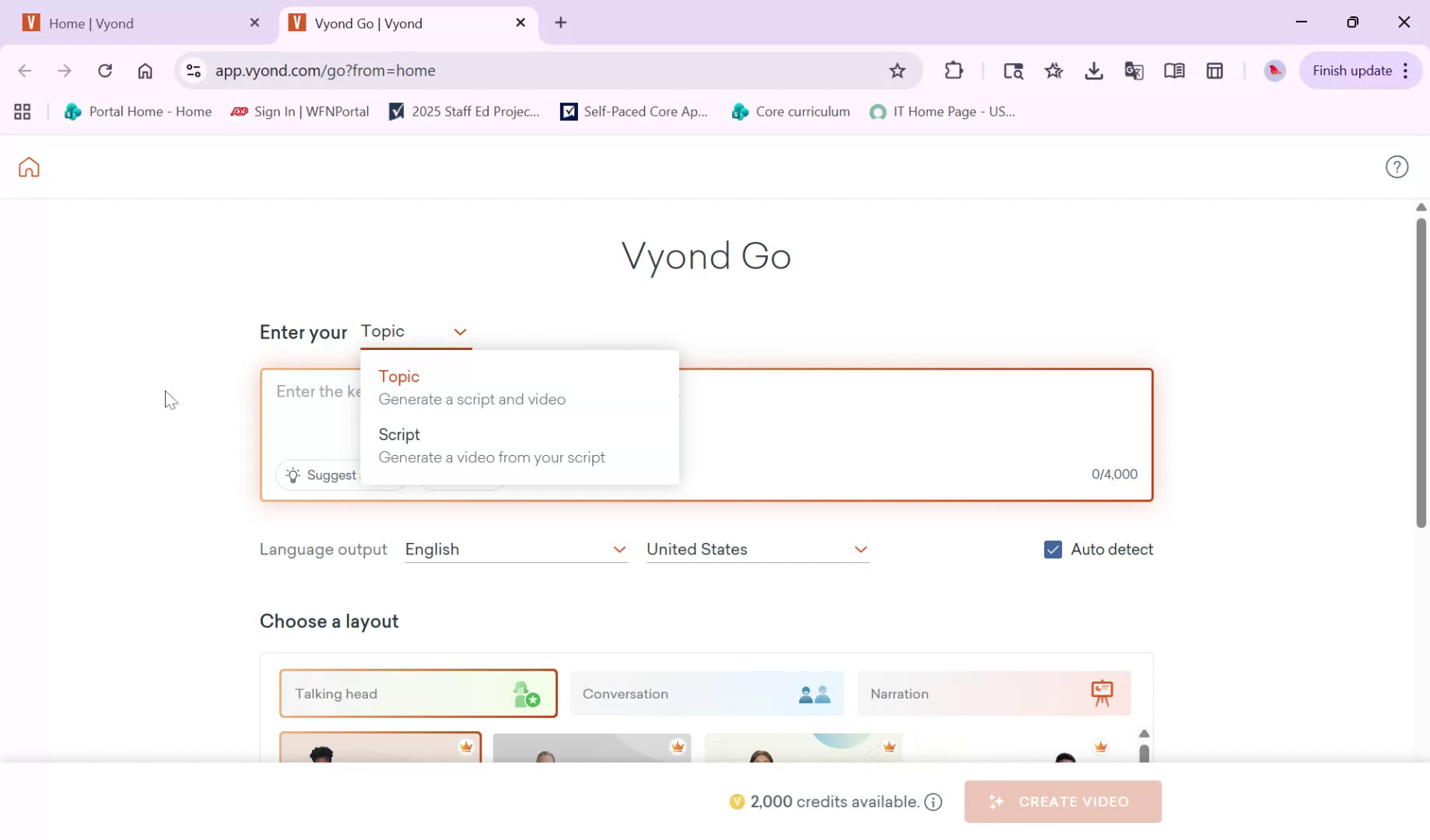Open the Vyond home icon
The image size is (1430, 840).
point(28,166)
